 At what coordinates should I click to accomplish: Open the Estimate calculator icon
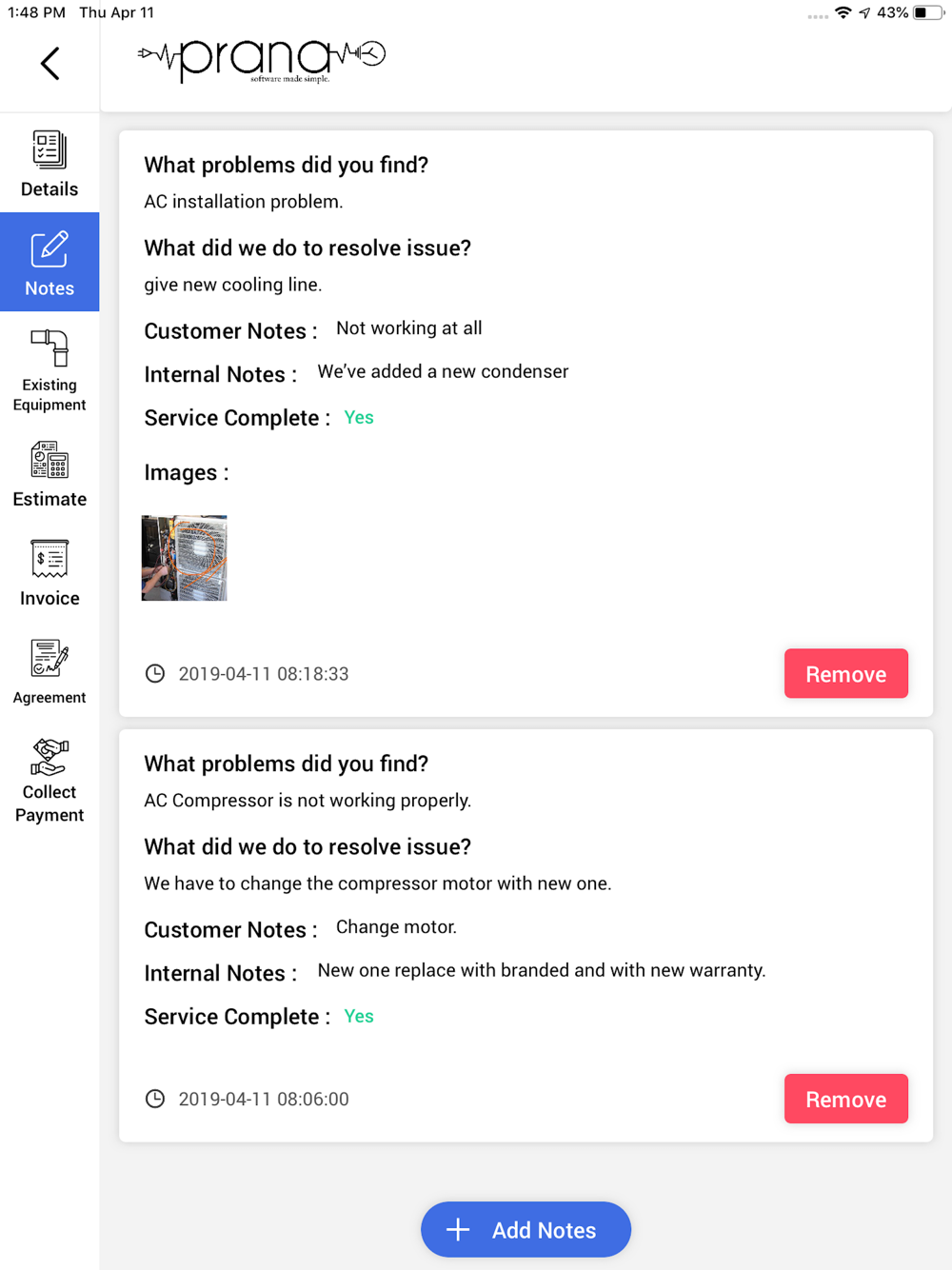[50, 460]
